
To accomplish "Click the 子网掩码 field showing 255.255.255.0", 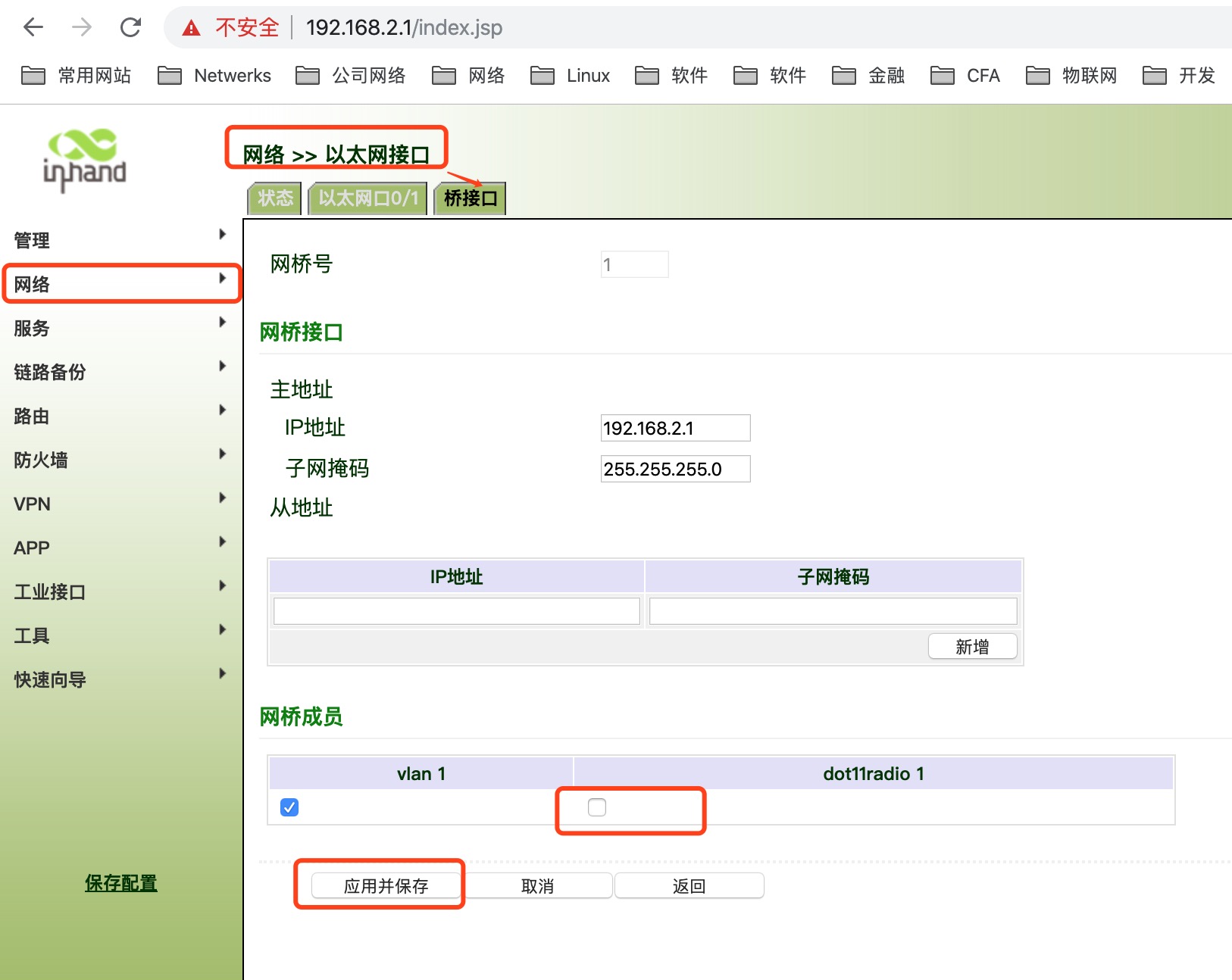I will [675, 469].
